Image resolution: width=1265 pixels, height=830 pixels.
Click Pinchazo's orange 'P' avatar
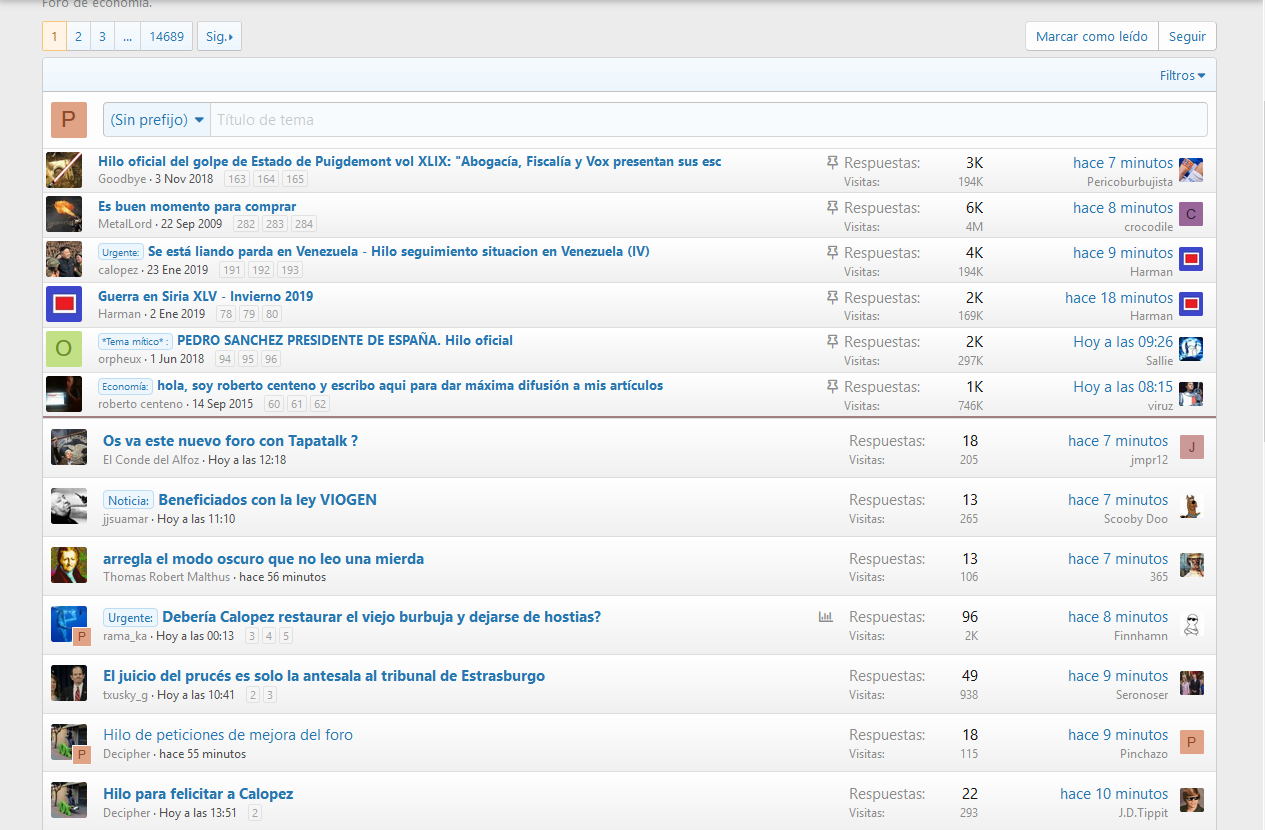pyautogui.click(x=1191, y=742)
